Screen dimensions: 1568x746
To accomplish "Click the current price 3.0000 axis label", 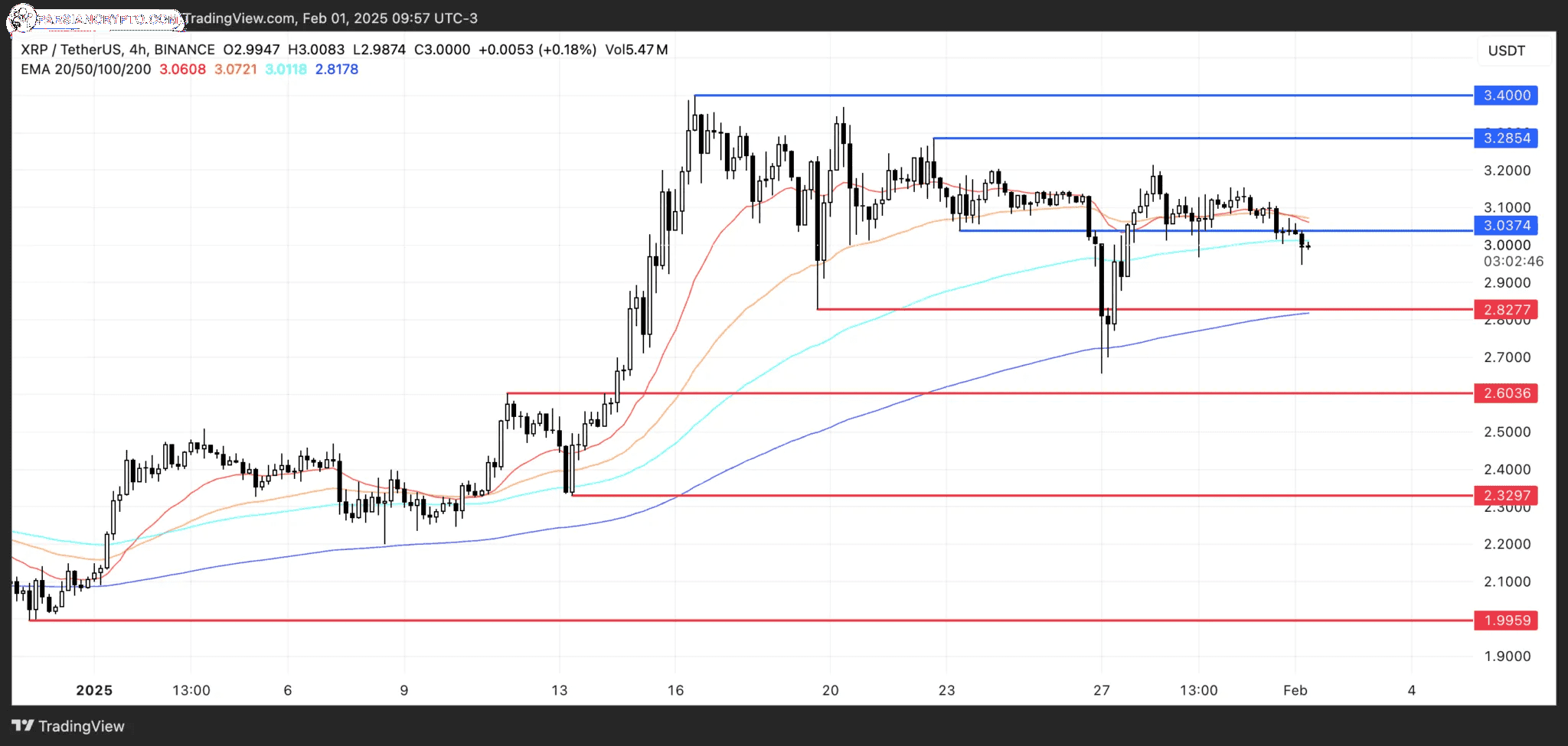I will (x=1508, y=246).
